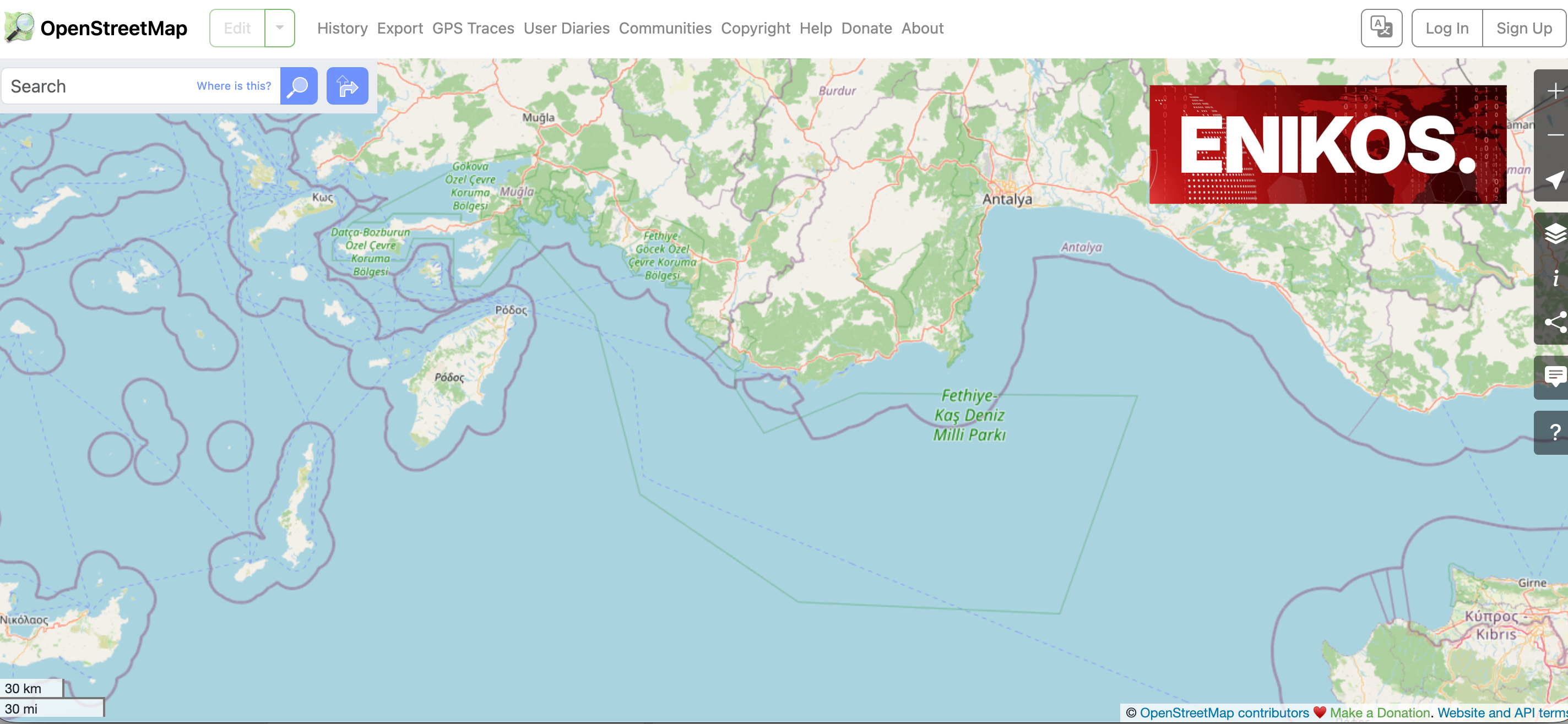Screen dimensions: 1568x724
Task: Click the 'Where is this?' link
Action: click(x=234, y=86)
